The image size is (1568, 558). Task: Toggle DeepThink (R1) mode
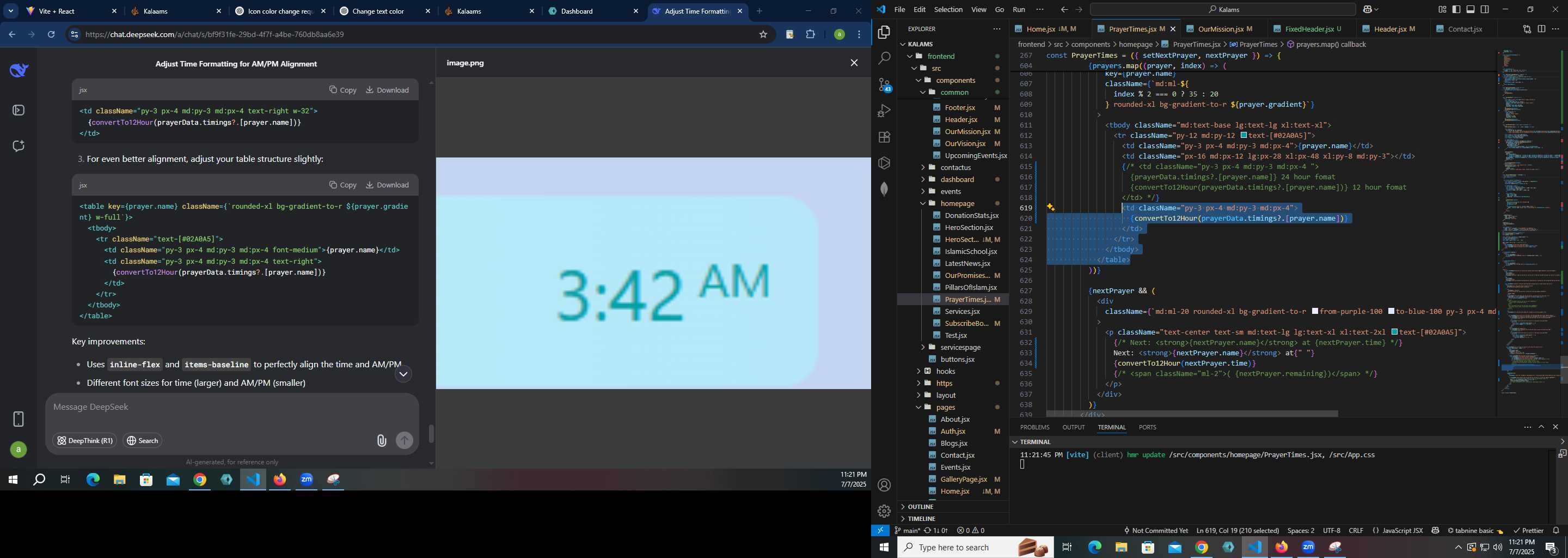point(84,440)
